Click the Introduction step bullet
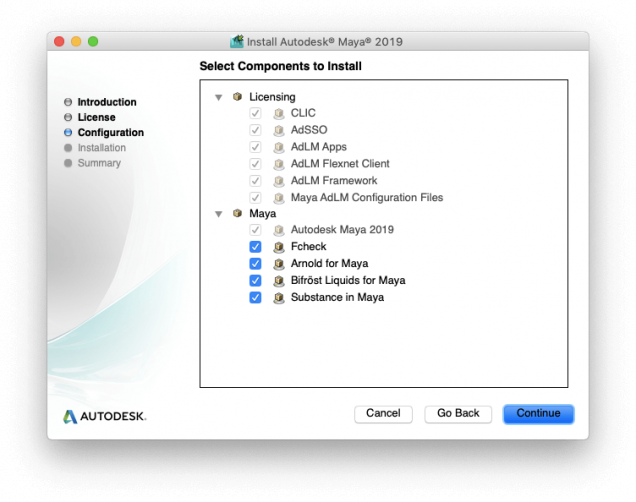This screenshot has width=636, height=502. tap(68, 102)
